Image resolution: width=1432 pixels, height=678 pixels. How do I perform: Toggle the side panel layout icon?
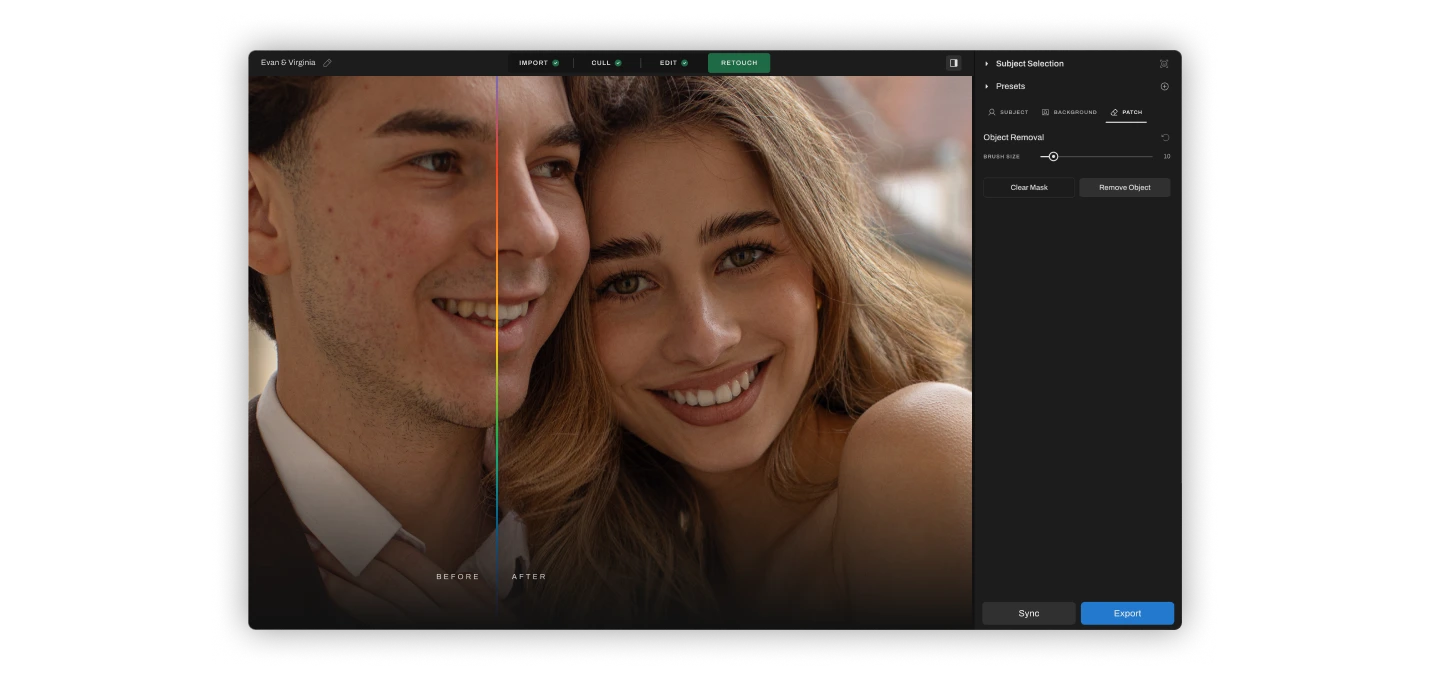(953, 63)
